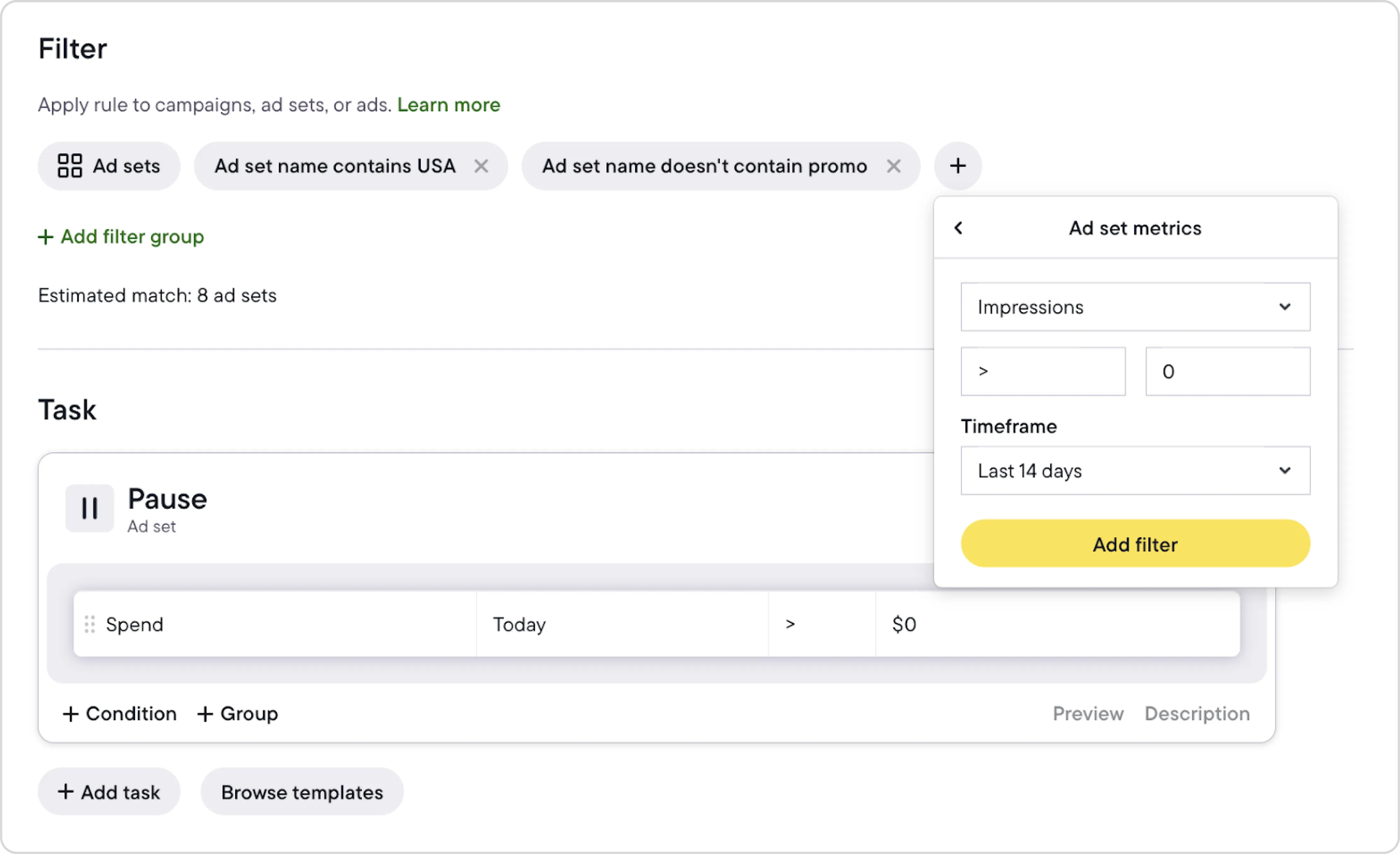Click the Ad sets grid chip

pyautogui.click(x=109, y=166)
